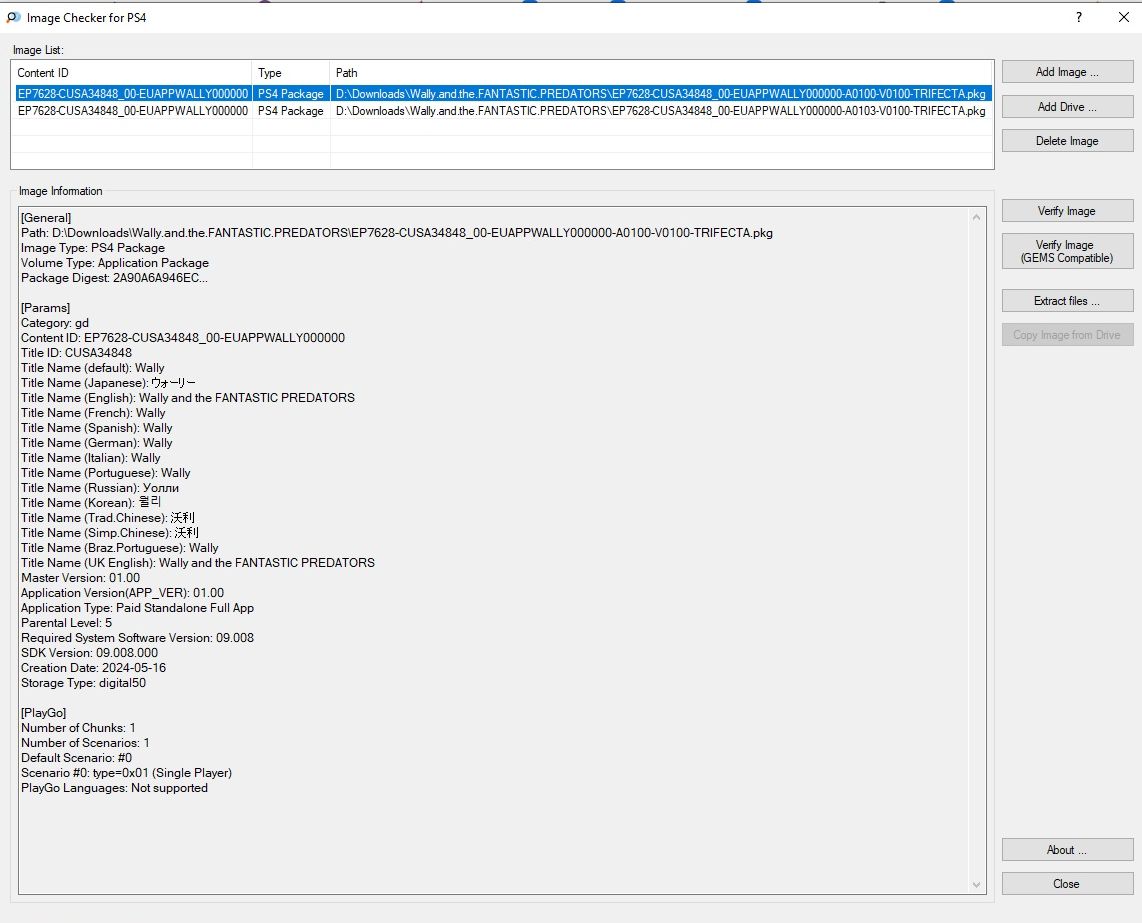This screenshot has width=1142, height=923.
Task: Open the About dialog
Action: click(1067, 849)
